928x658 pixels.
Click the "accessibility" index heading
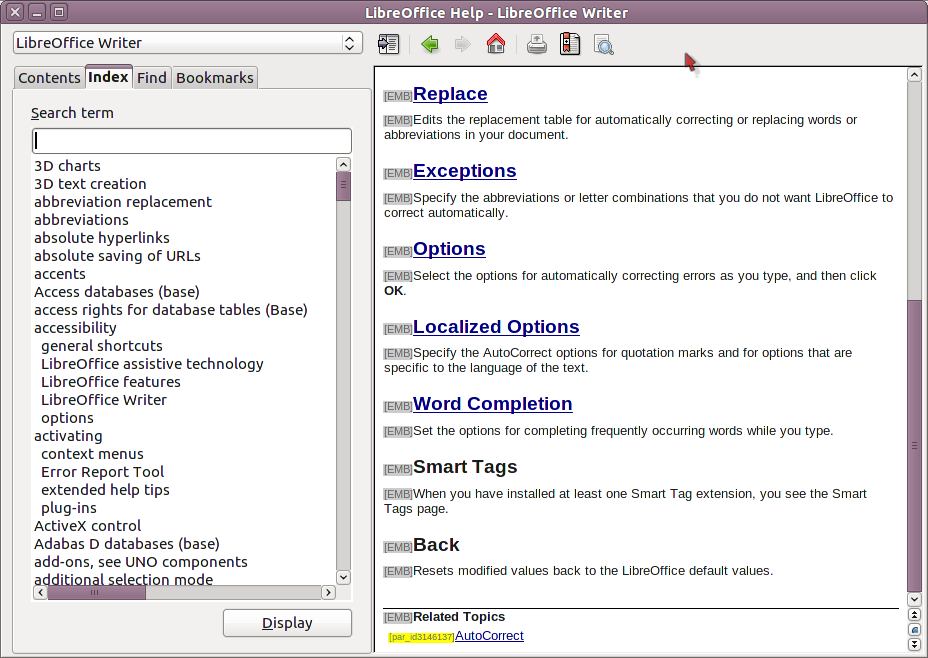pos(75,328)
